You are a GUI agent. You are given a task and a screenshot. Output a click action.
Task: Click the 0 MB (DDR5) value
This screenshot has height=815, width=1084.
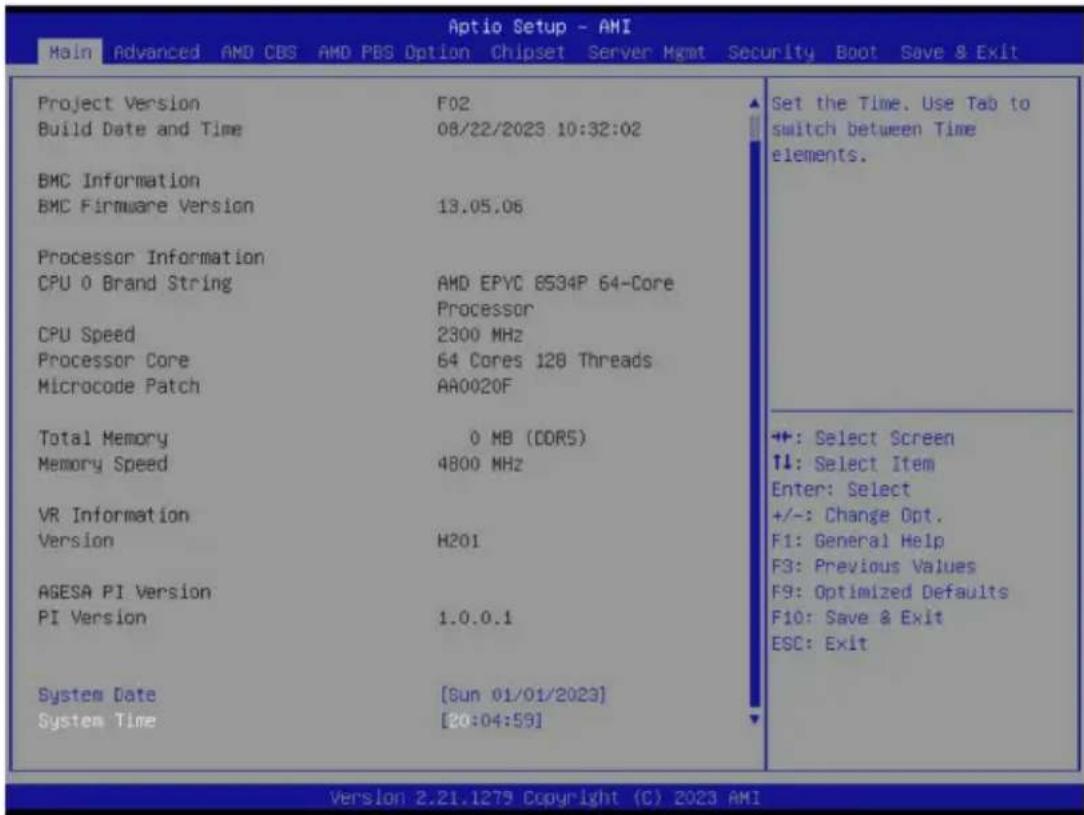[x=527, y=438]
